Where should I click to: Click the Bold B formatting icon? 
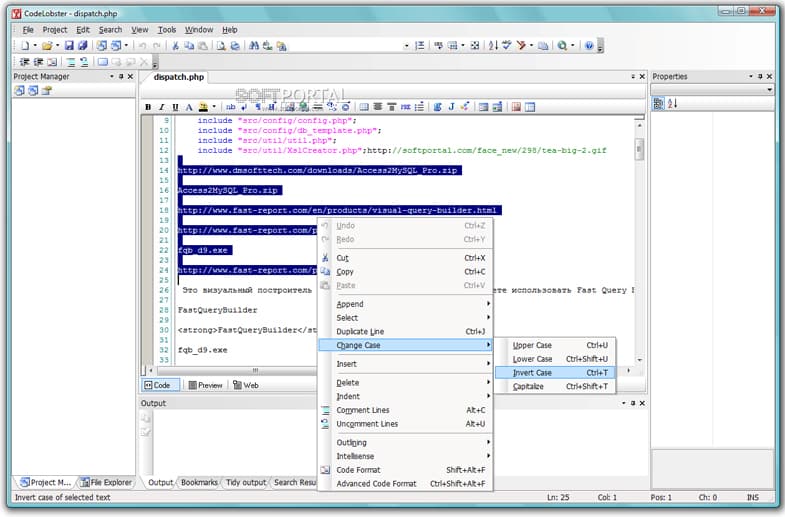click(148, 107)
